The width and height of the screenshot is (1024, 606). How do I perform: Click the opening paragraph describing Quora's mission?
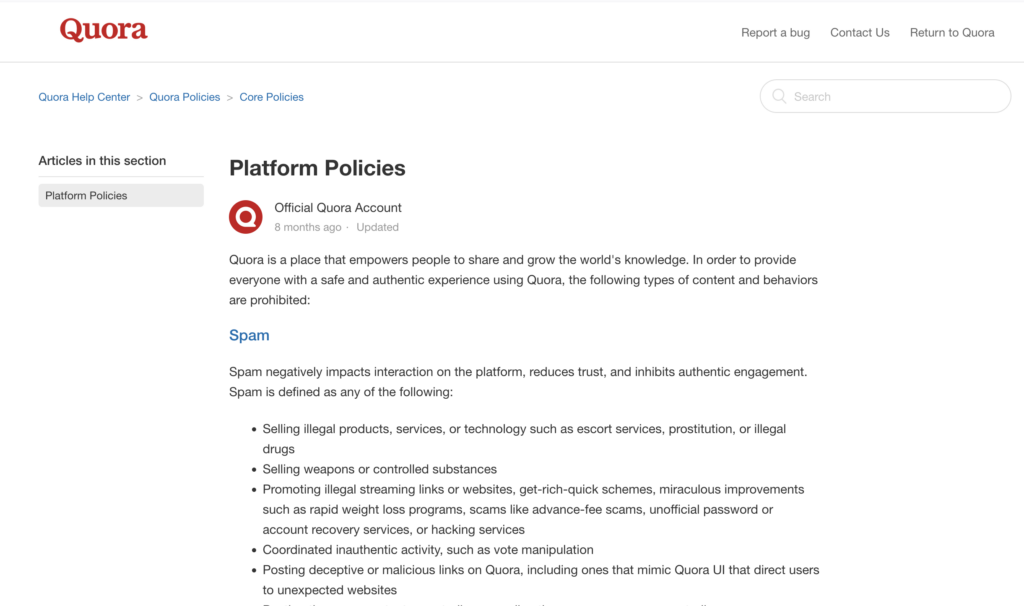[520, 279]
